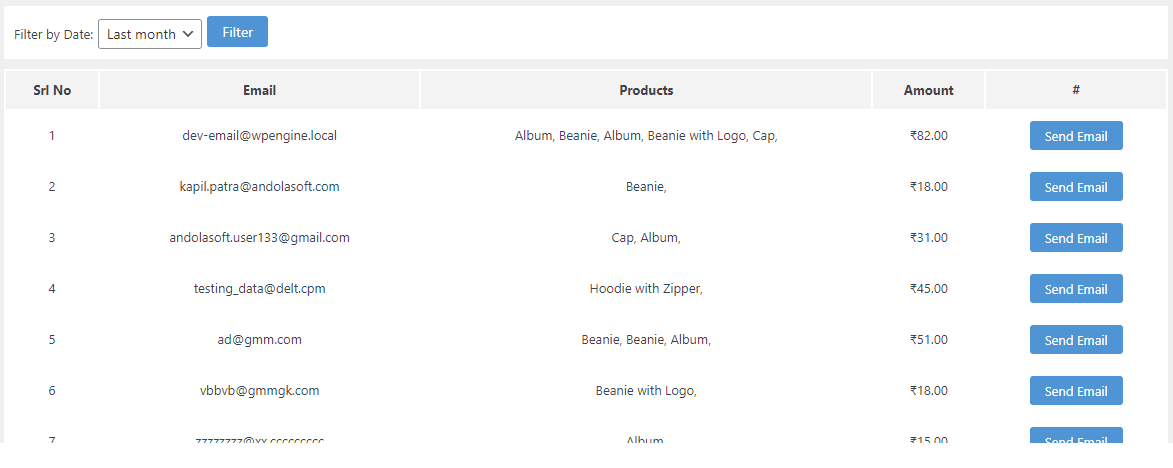Image resolution: width=1173 pixels, height=468 pixels.
Task: Send email to andolasoft.user133@gmail.com
Action: [1076, 238]
